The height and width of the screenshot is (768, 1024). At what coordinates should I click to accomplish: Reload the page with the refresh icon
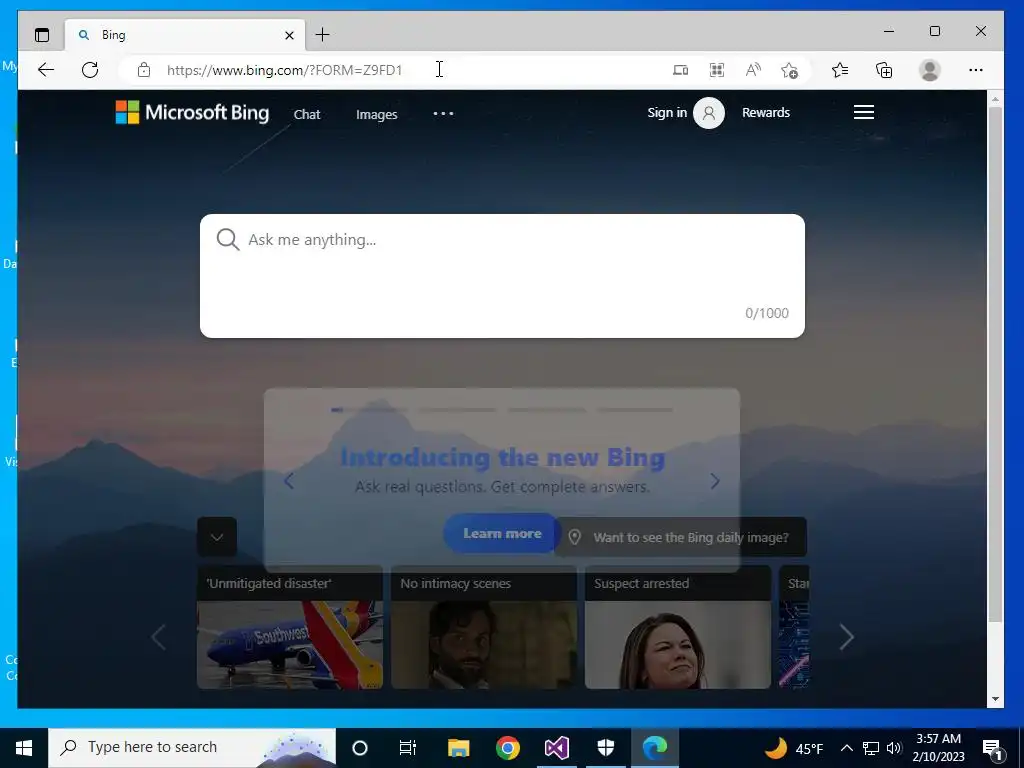coord(90,70)
